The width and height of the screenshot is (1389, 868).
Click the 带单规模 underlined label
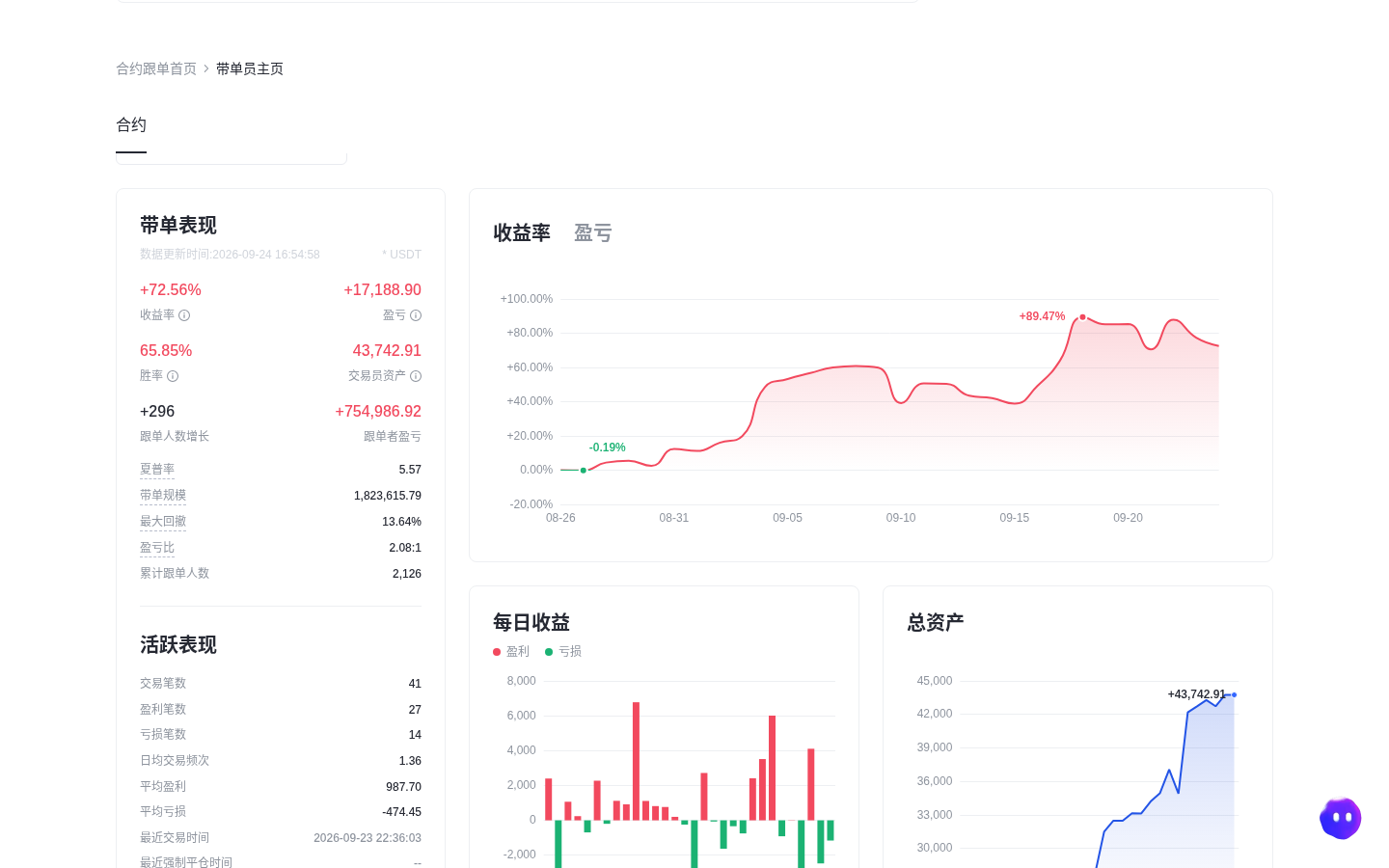point(163,496)
